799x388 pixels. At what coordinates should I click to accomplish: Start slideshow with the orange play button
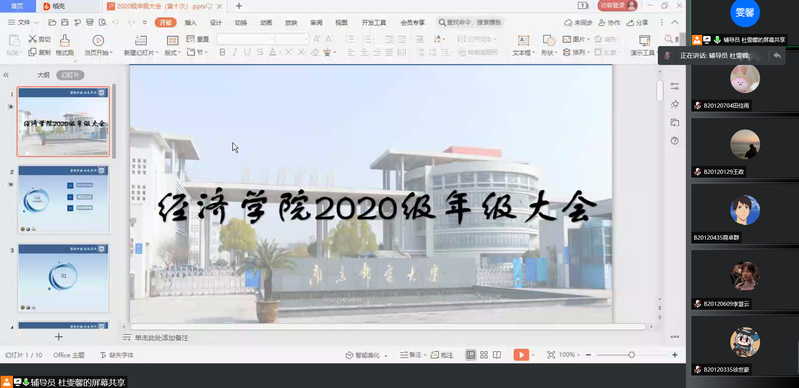(521, 355)
